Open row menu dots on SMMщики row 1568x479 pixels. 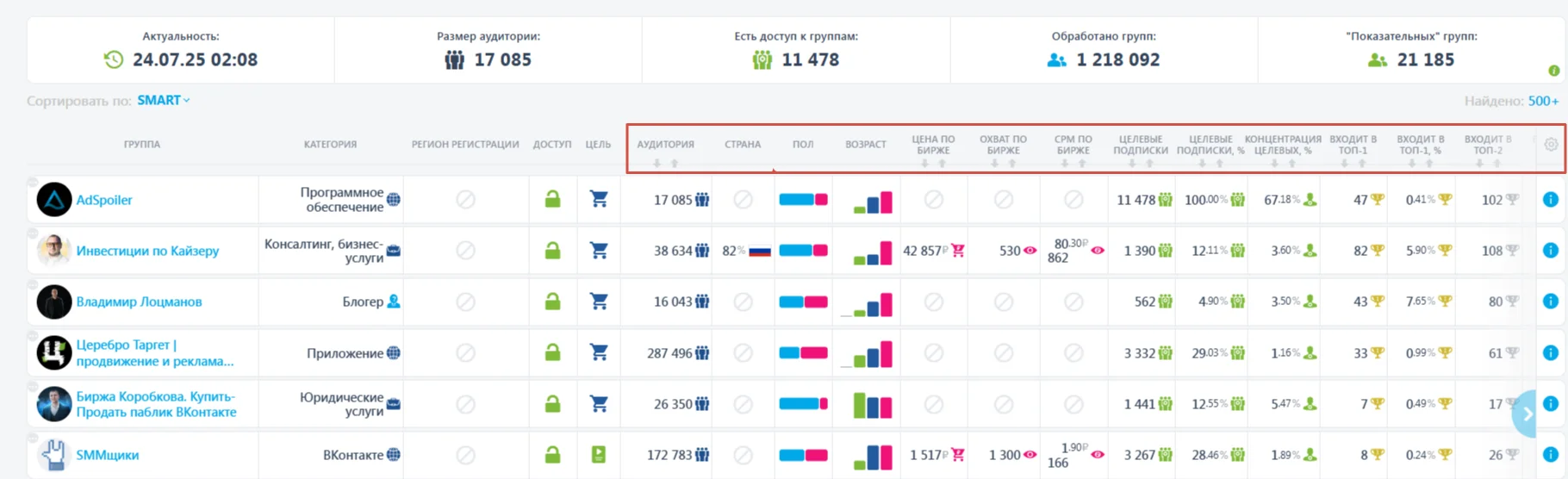pos(32,437)
